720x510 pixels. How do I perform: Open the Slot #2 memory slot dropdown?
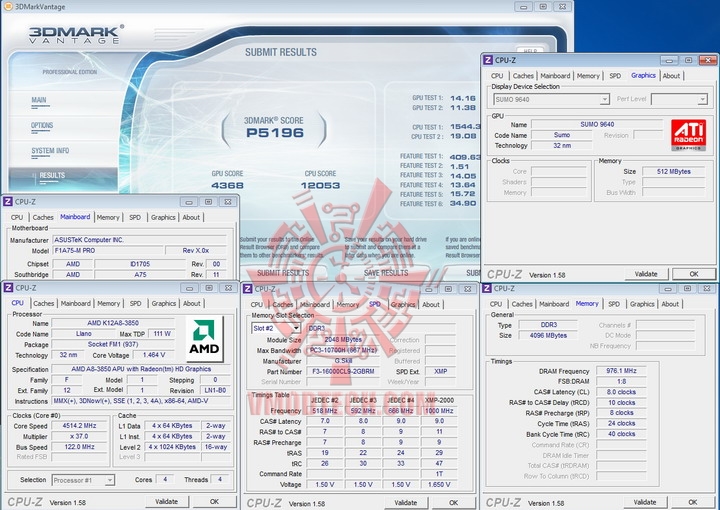click(276, 328)
